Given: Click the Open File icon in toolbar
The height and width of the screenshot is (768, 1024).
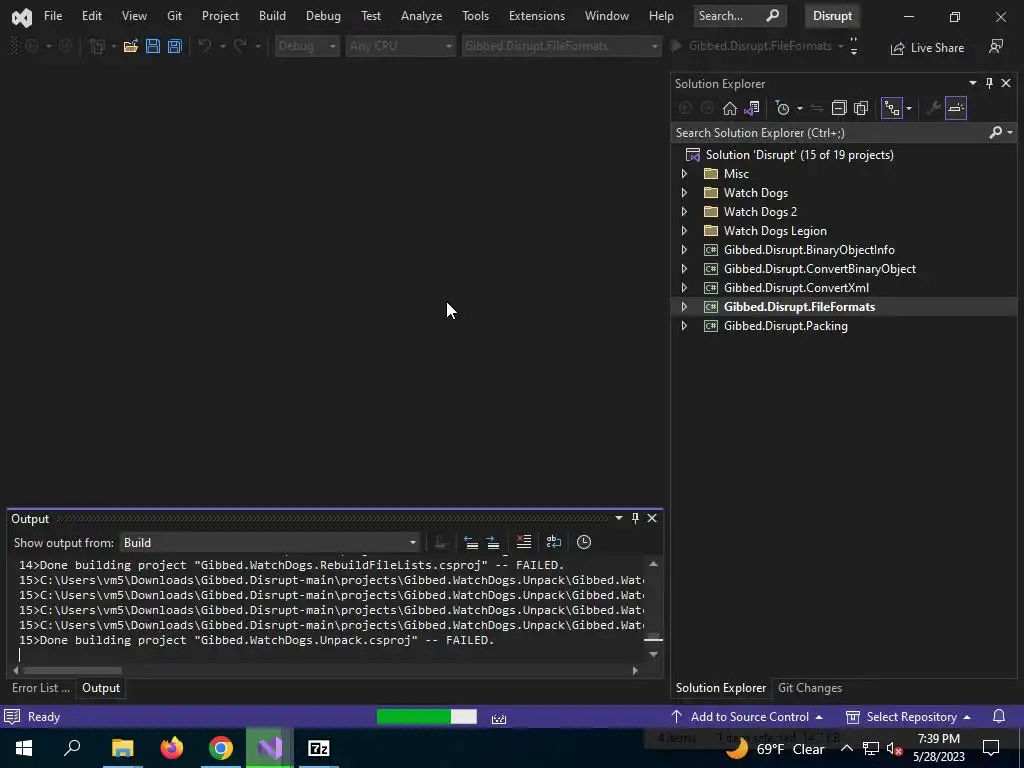Looking at the screenshot, I should point(131,46).
